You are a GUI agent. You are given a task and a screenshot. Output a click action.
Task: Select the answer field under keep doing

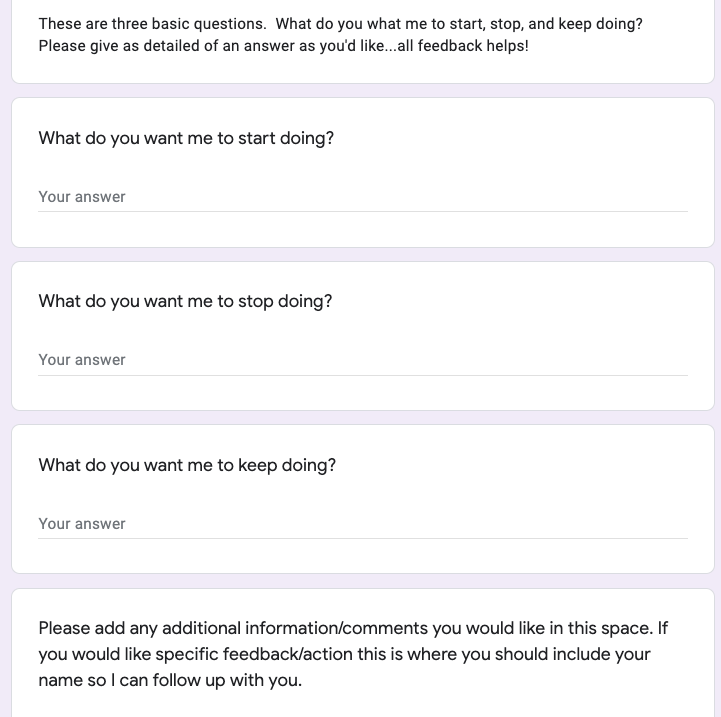tap(362, 524)
